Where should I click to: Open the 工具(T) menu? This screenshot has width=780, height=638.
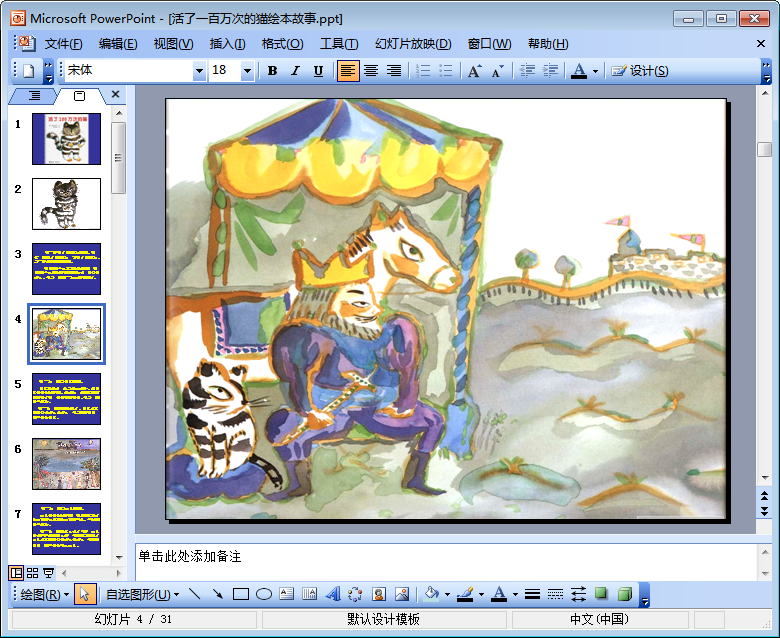click(x=339, y=44)
